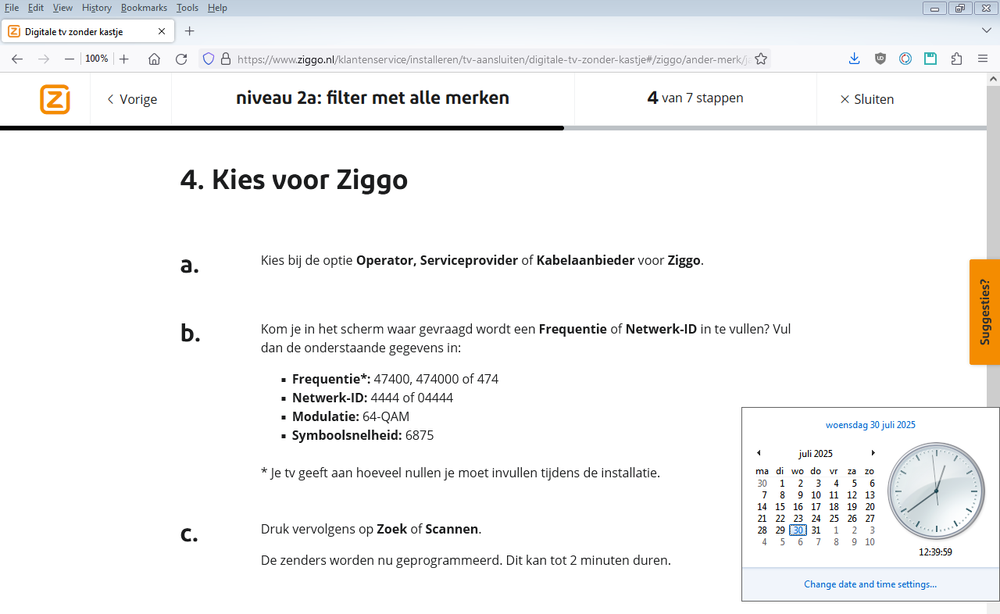Click the 'juli 2025' calendar header

click(x=815, y=453)
